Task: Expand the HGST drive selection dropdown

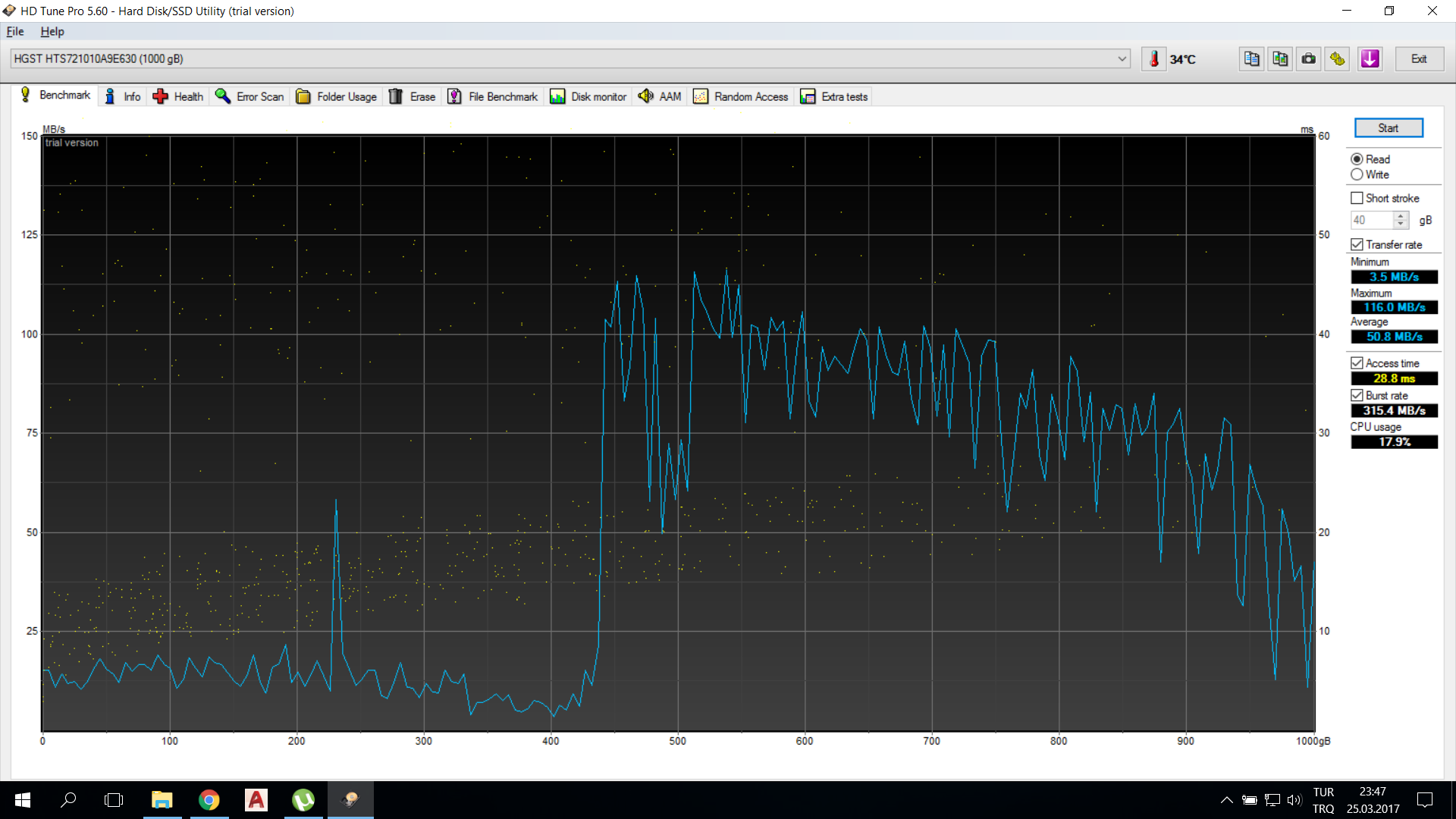Action: click(x=1122, y=59)
